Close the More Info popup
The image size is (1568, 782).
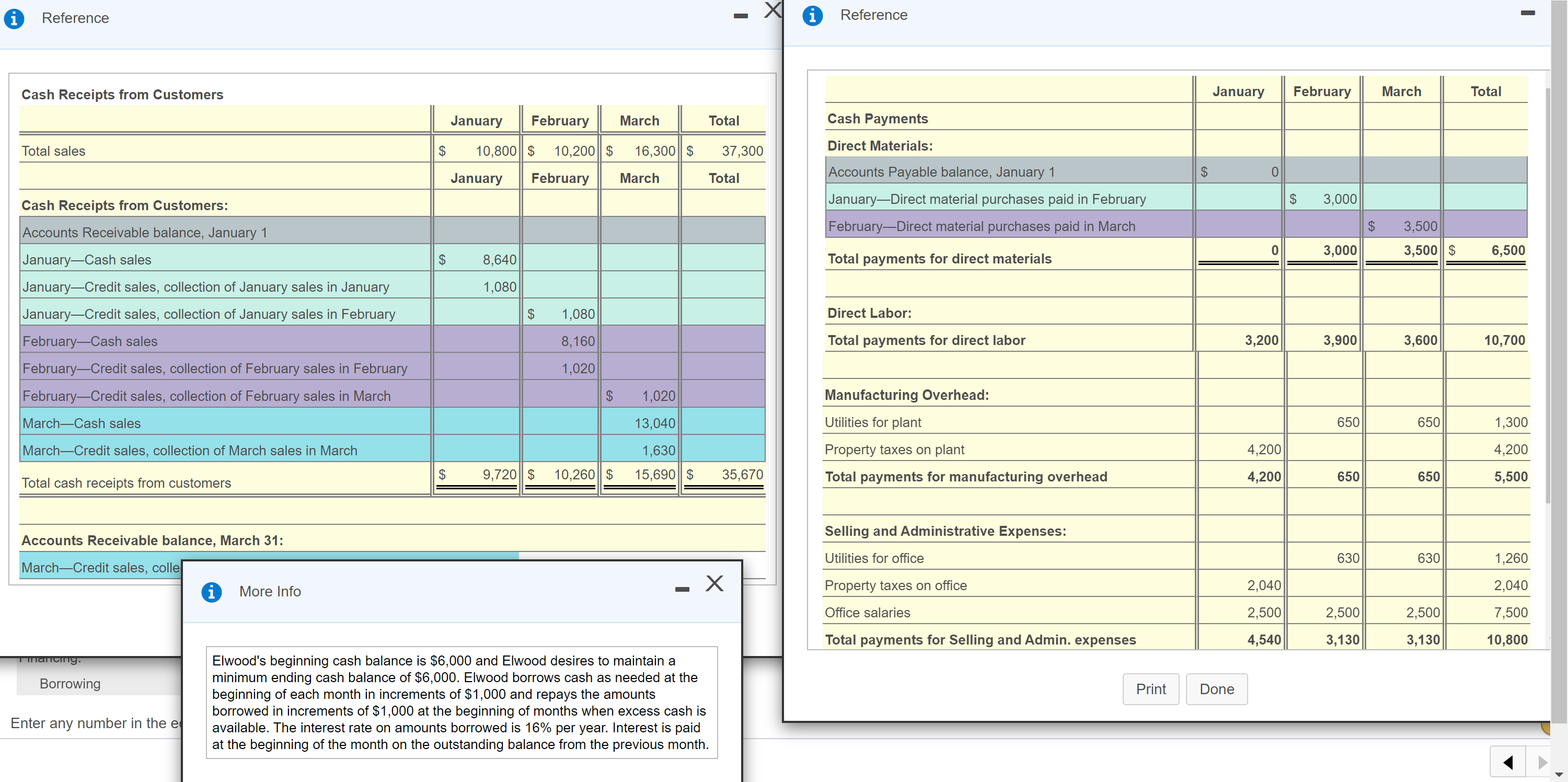tap(714, 583)
